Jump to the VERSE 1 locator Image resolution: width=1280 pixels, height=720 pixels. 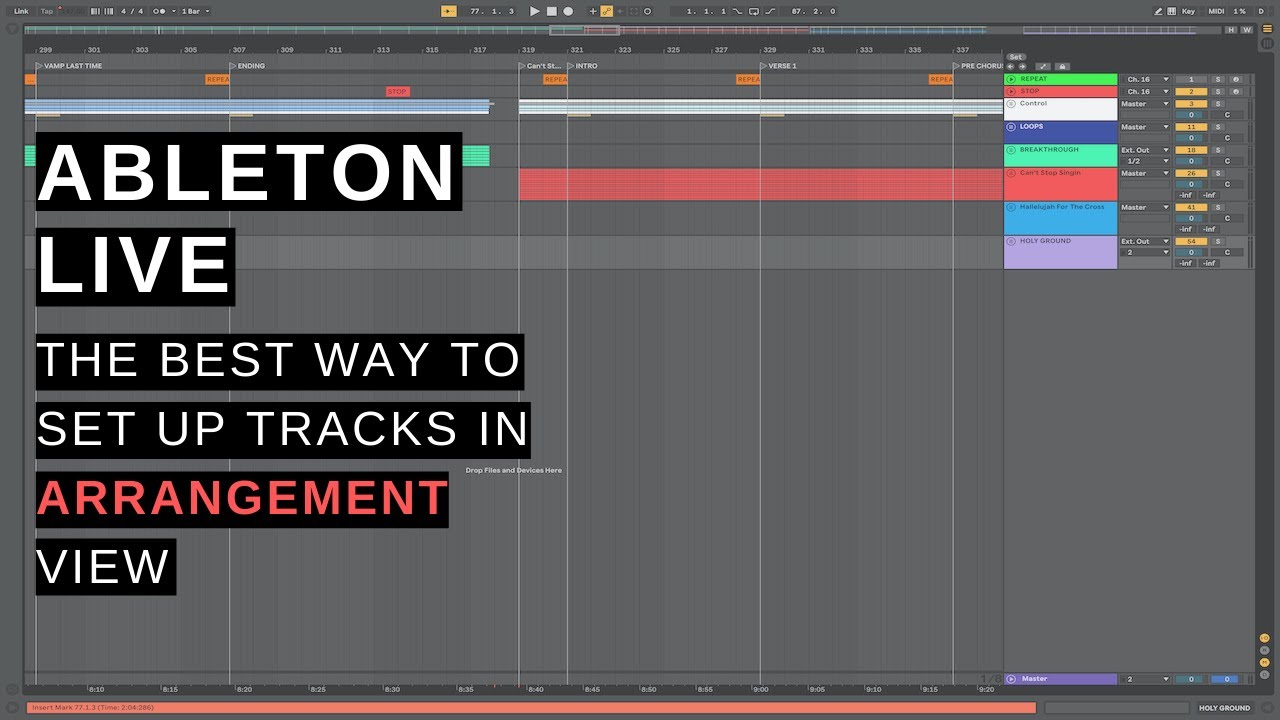779,66
